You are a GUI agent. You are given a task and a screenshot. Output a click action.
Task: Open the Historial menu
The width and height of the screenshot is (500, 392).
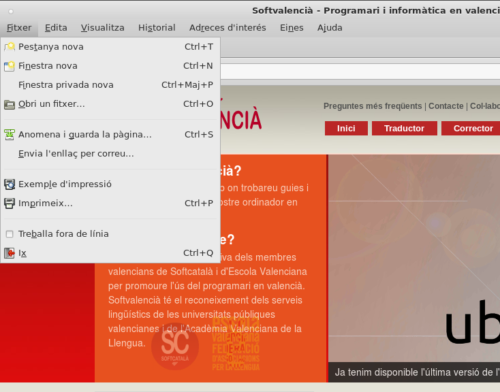click(x=157, y=28)
